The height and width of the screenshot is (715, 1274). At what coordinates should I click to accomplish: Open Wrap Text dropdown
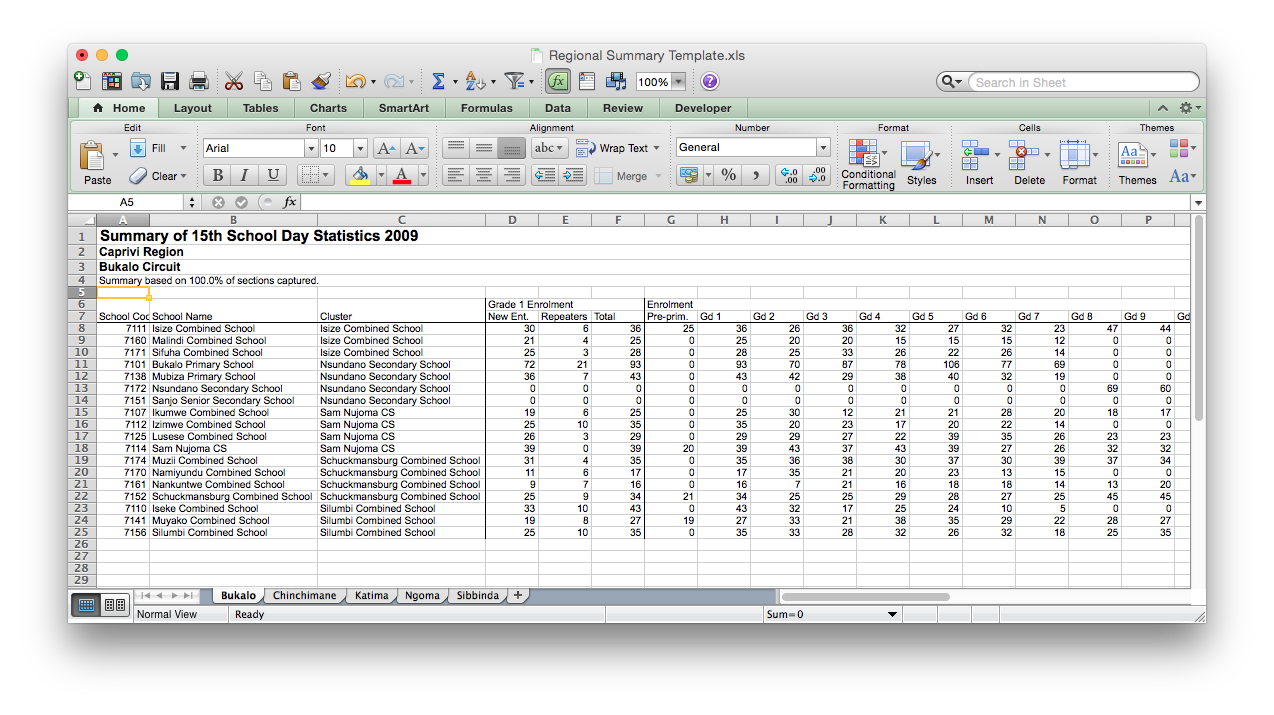click(x=657, y=148)
